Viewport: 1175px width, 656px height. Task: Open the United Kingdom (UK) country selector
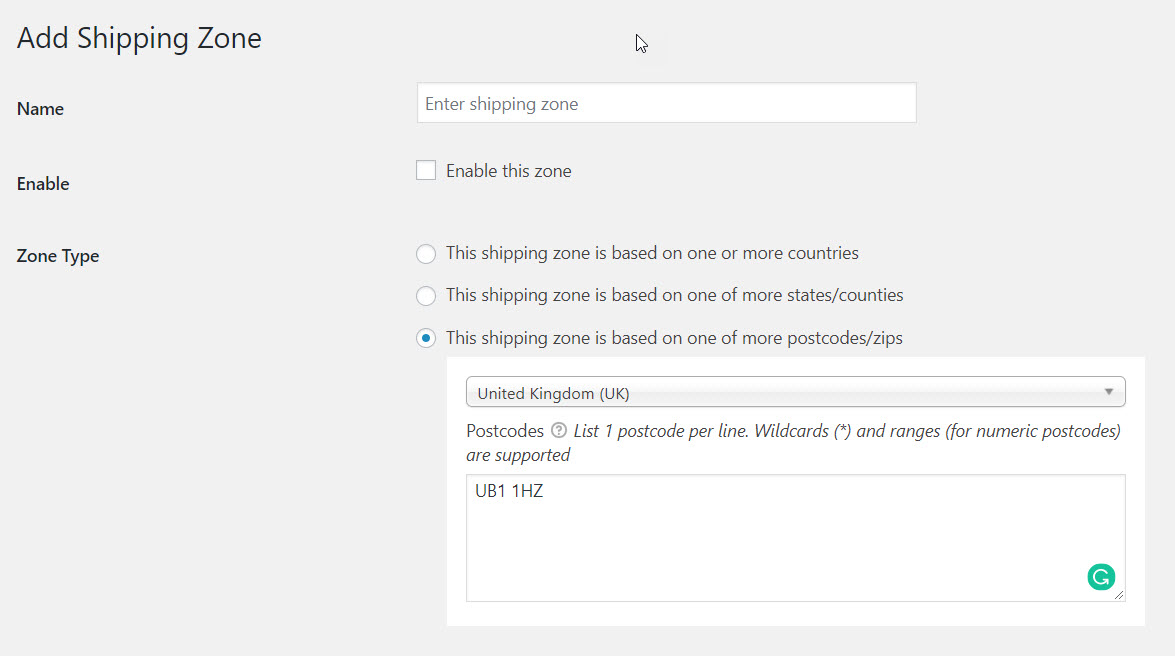[795, 391]
